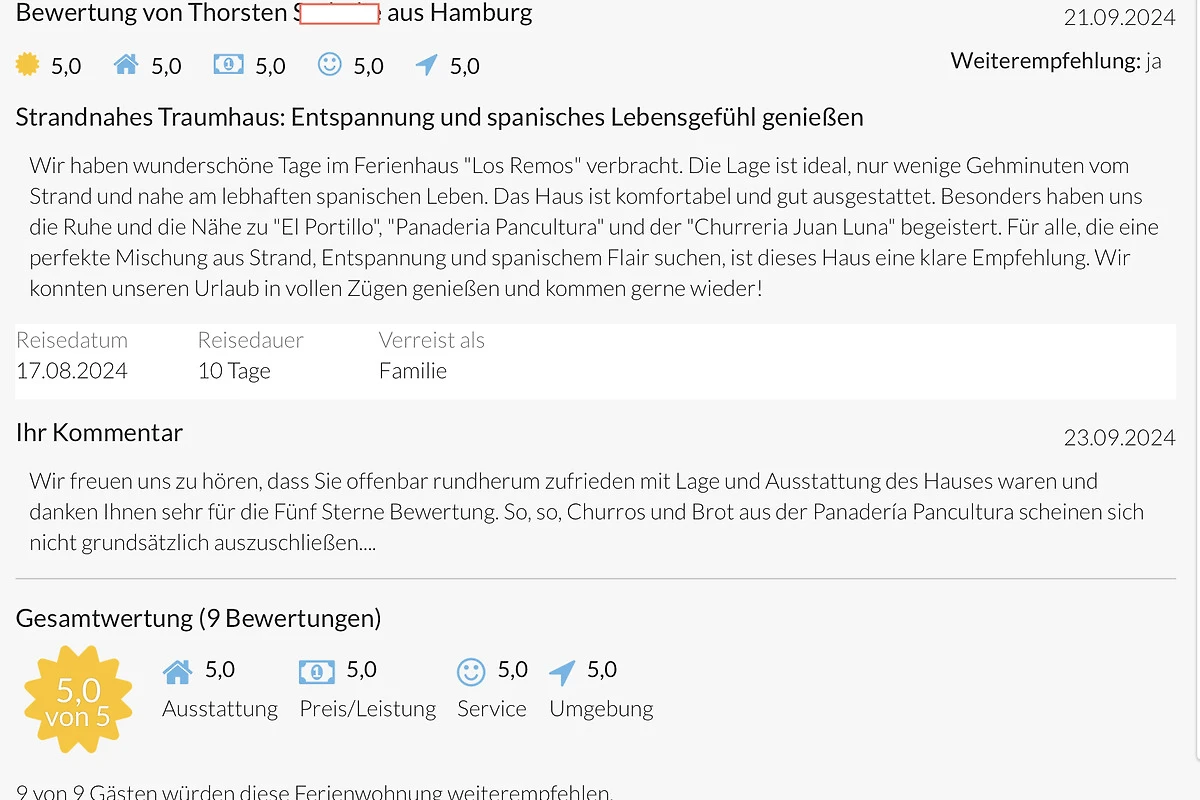Click the Weiterempfehlung: ja label

(x=1056, y=61)
